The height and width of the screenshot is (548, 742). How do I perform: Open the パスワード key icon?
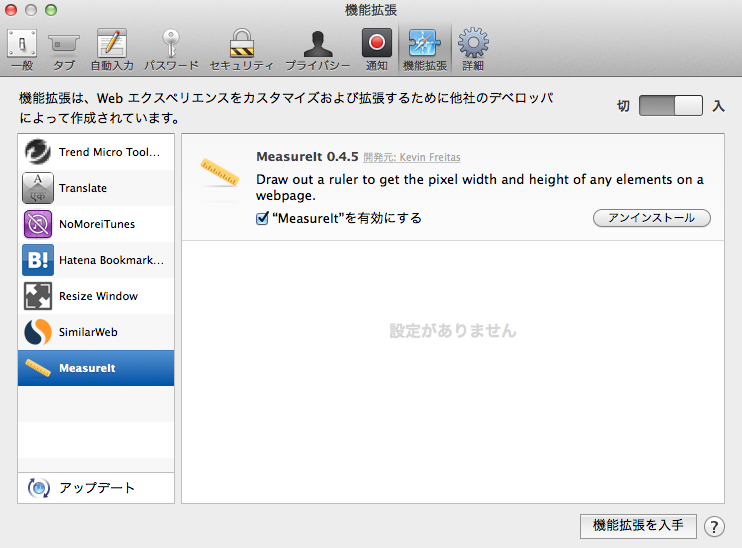pyautogui.click(x=171, y=43)
